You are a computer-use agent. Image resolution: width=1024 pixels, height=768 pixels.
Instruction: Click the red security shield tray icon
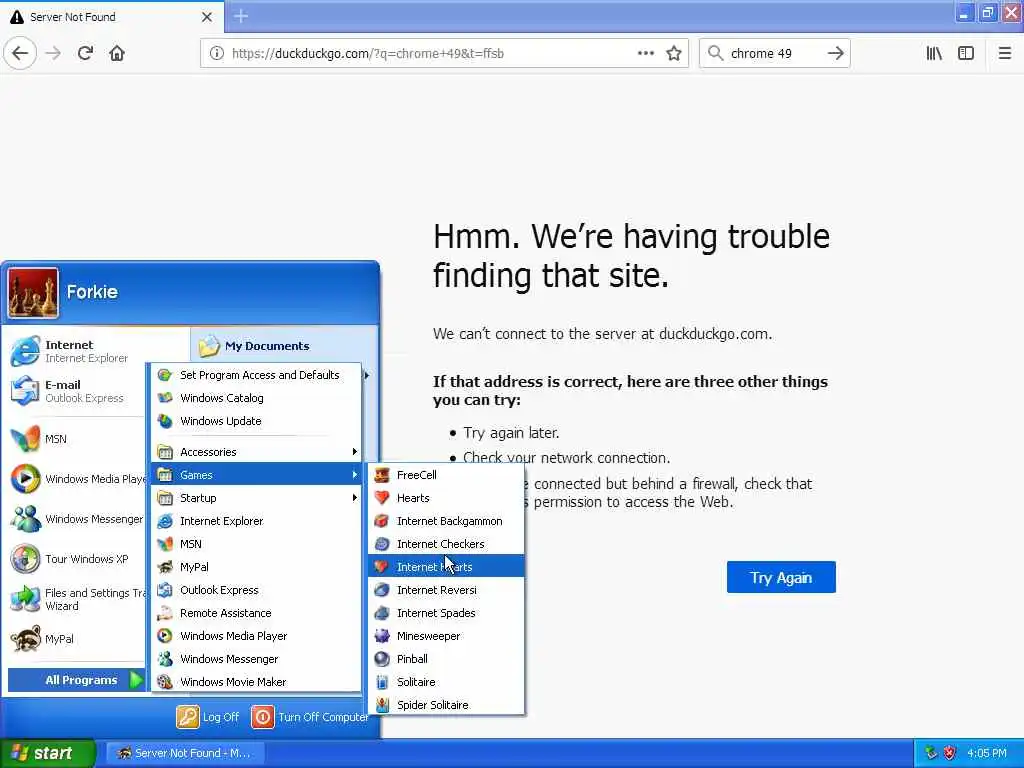click(x=950, y=753)
